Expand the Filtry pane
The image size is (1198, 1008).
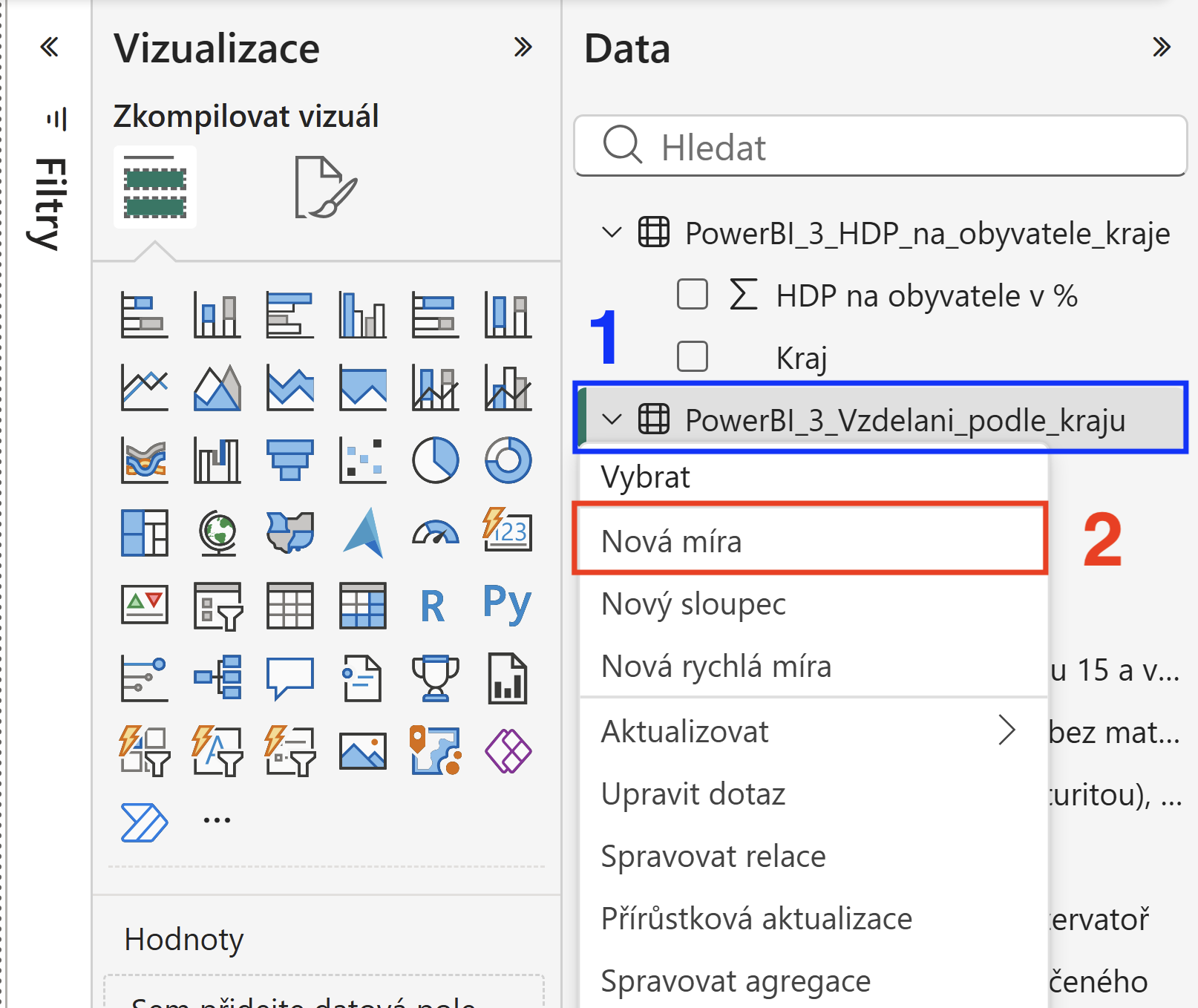[49, 48]
